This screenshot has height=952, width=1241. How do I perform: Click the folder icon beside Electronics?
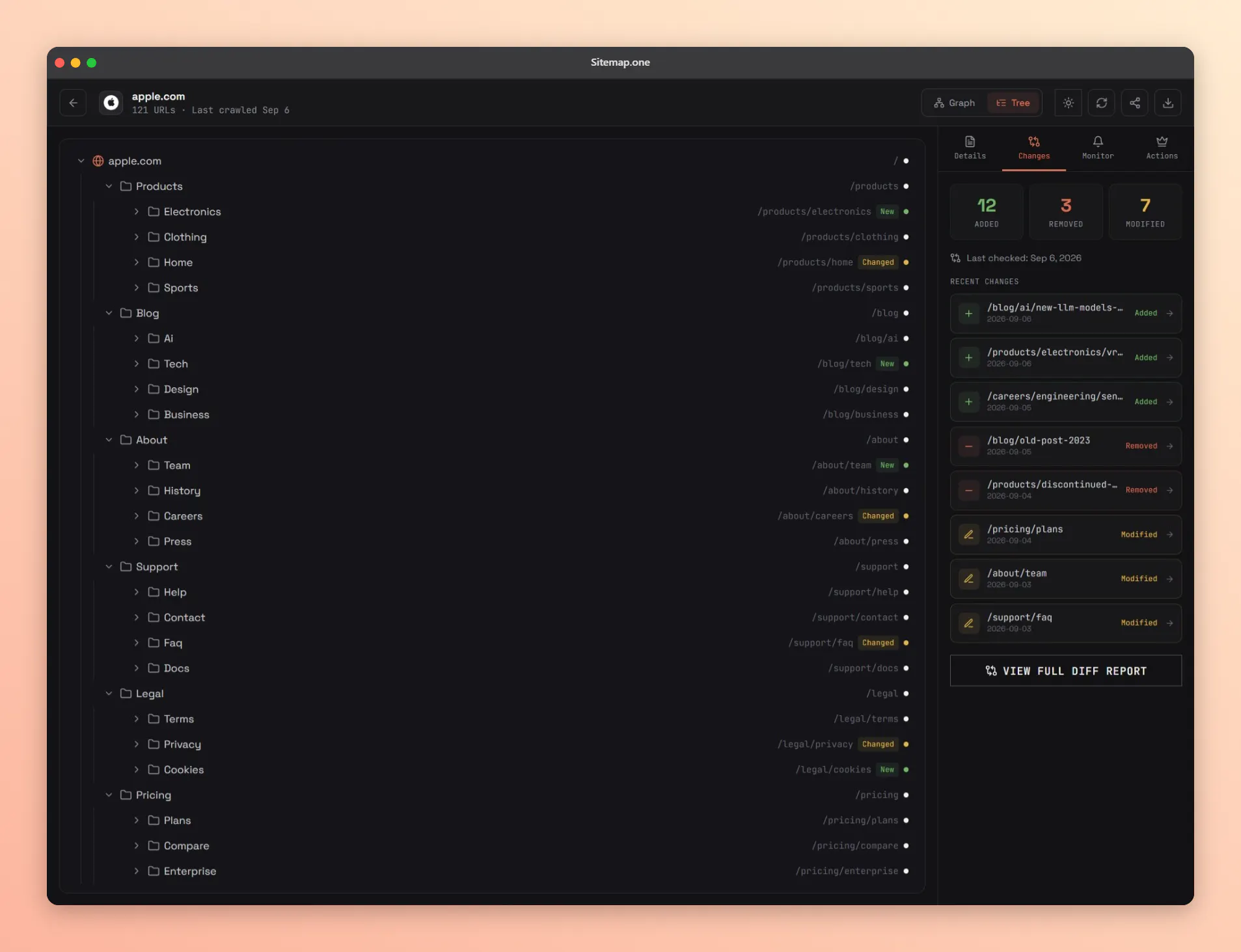pos(154,211)
